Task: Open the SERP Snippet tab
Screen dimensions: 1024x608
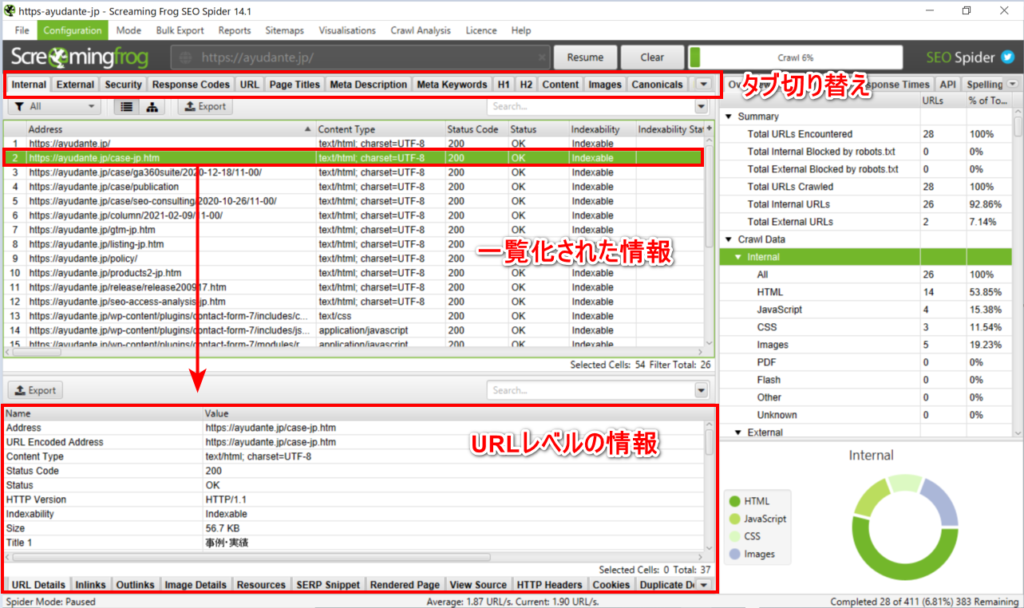Action: pyautogui.click(x=328, y=584)
